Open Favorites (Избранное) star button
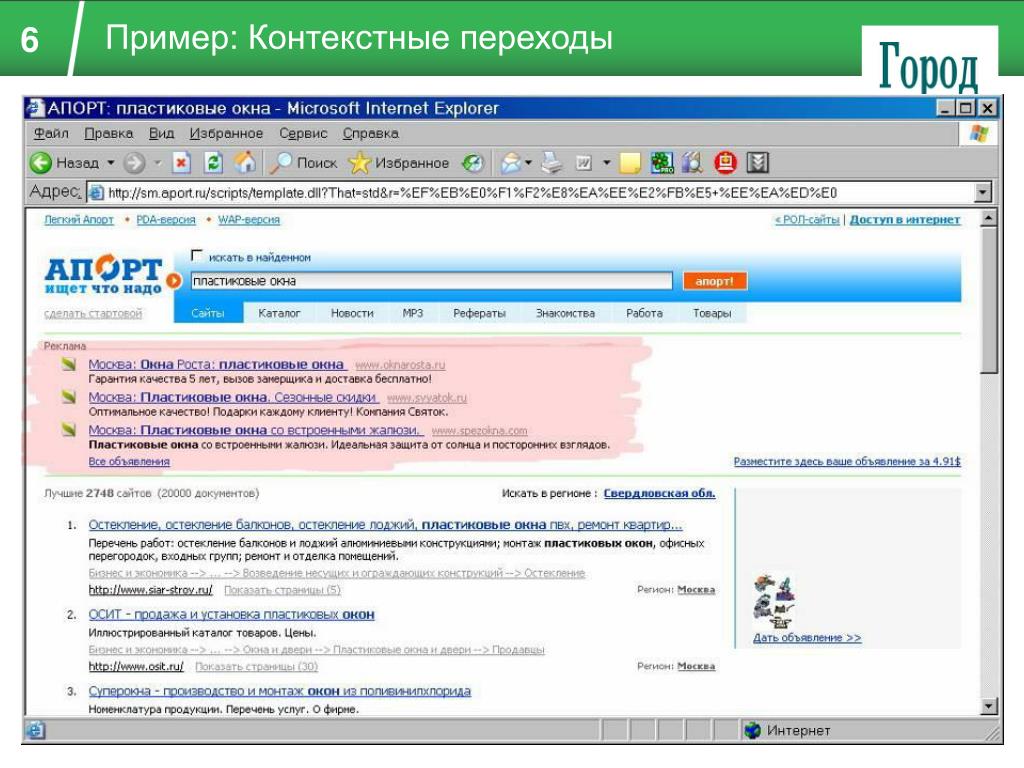Image resolution: width=1024 pixels, height=768 pixels. (359, 163)
